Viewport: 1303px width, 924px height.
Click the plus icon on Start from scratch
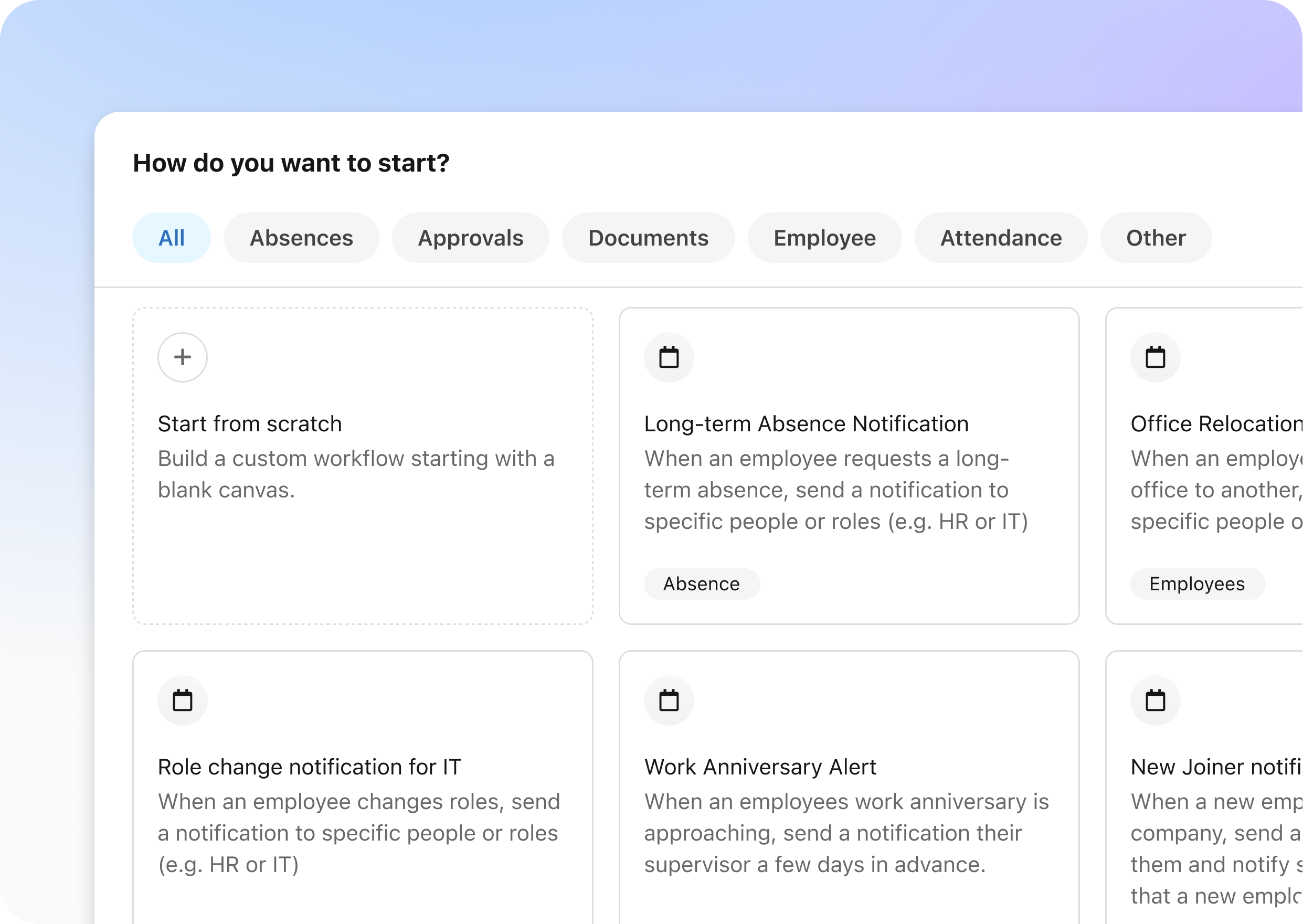[x=183, y=357]
